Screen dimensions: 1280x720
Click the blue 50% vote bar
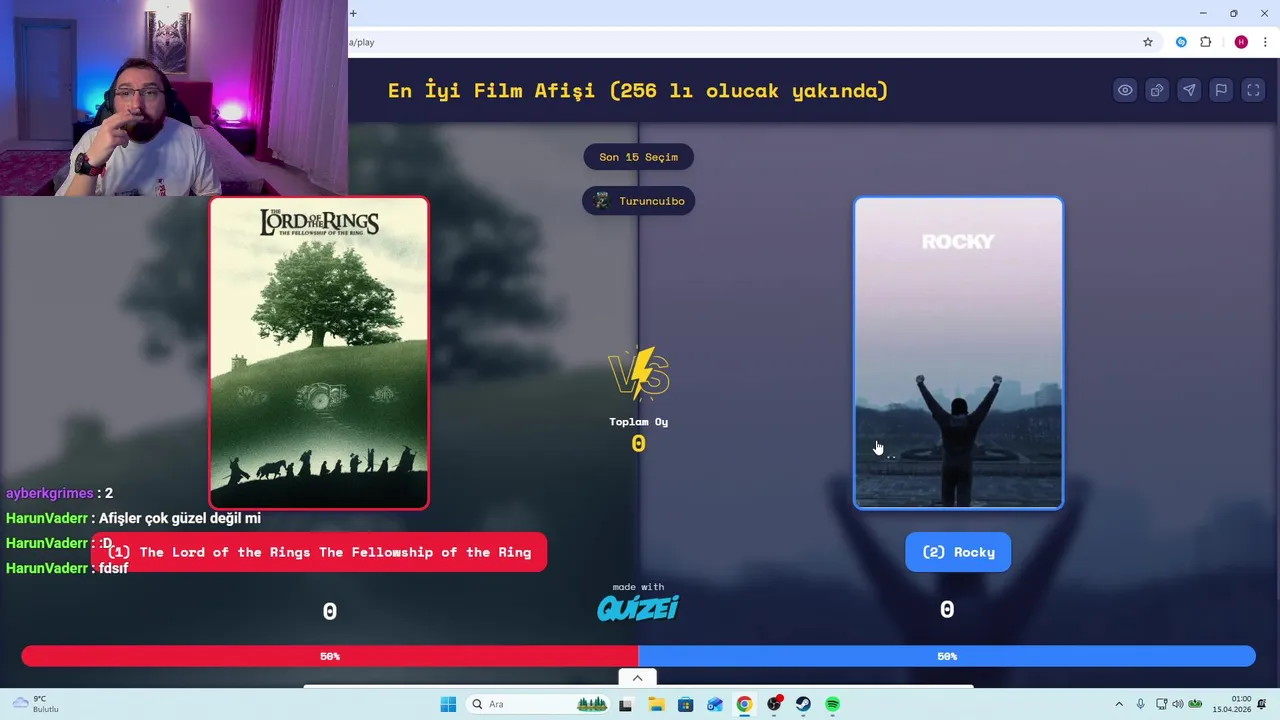click(947, 656)
